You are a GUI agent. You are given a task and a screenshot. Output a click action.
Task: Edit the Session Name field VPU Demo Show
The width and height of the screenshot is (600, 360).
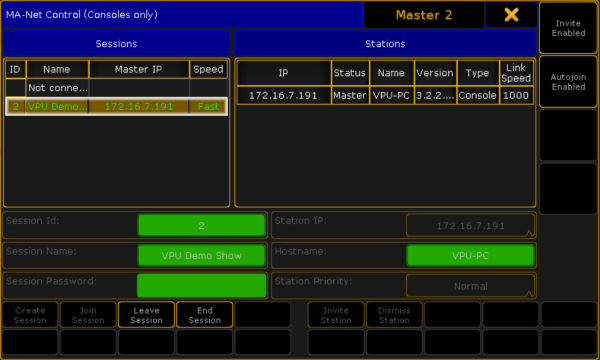click(202, 255)
